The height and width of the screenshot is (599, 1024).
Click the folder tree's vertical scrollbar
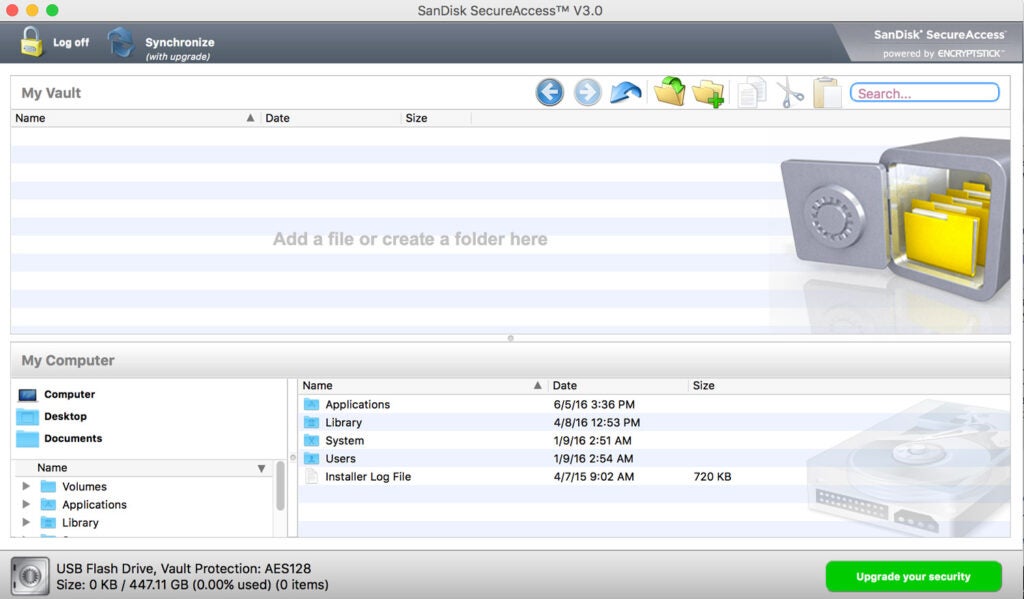click(x=280, y=486)
